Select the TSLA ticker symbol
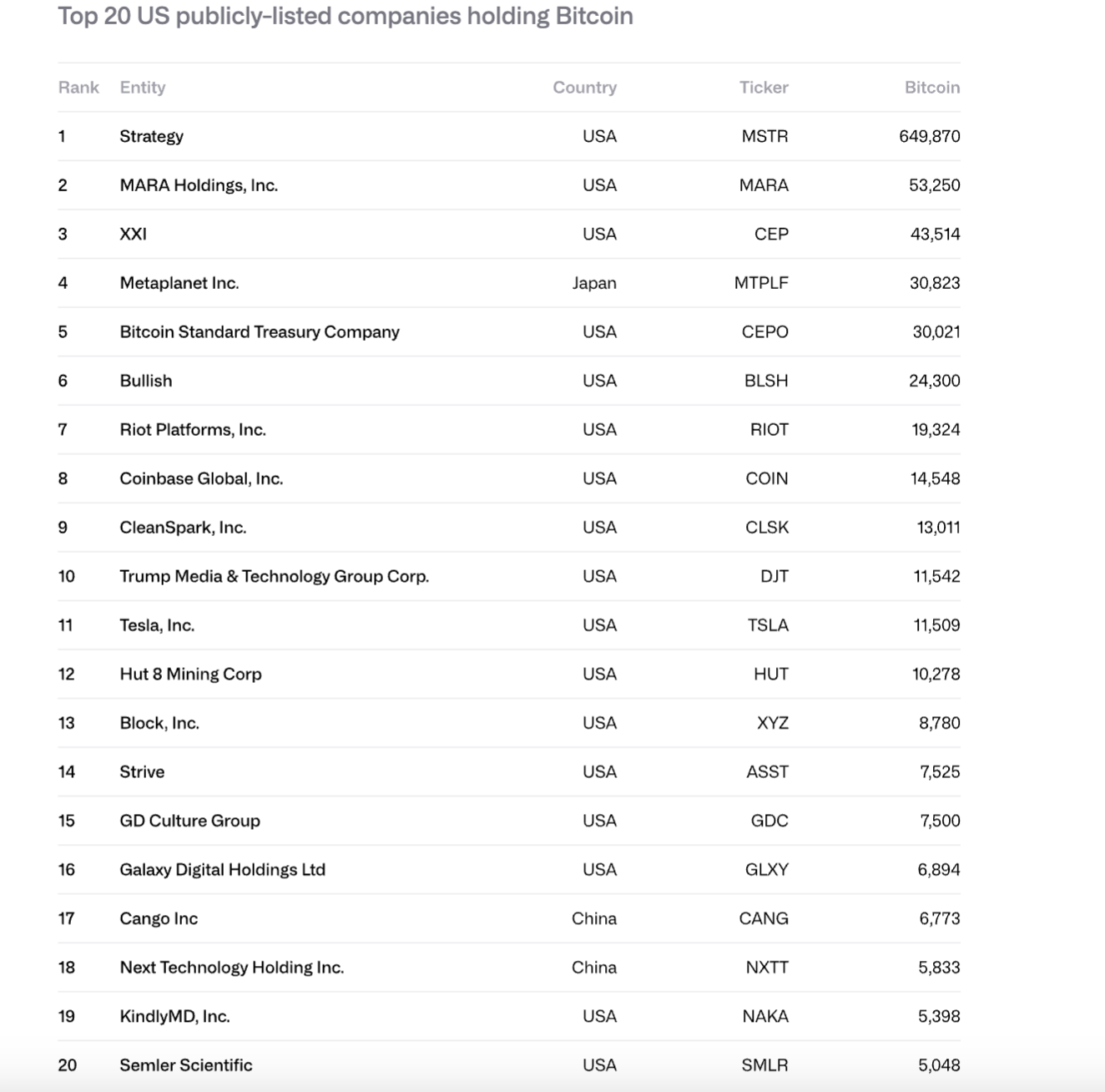The height and width of the screenshot is (1092, 1105). [767, 625]
